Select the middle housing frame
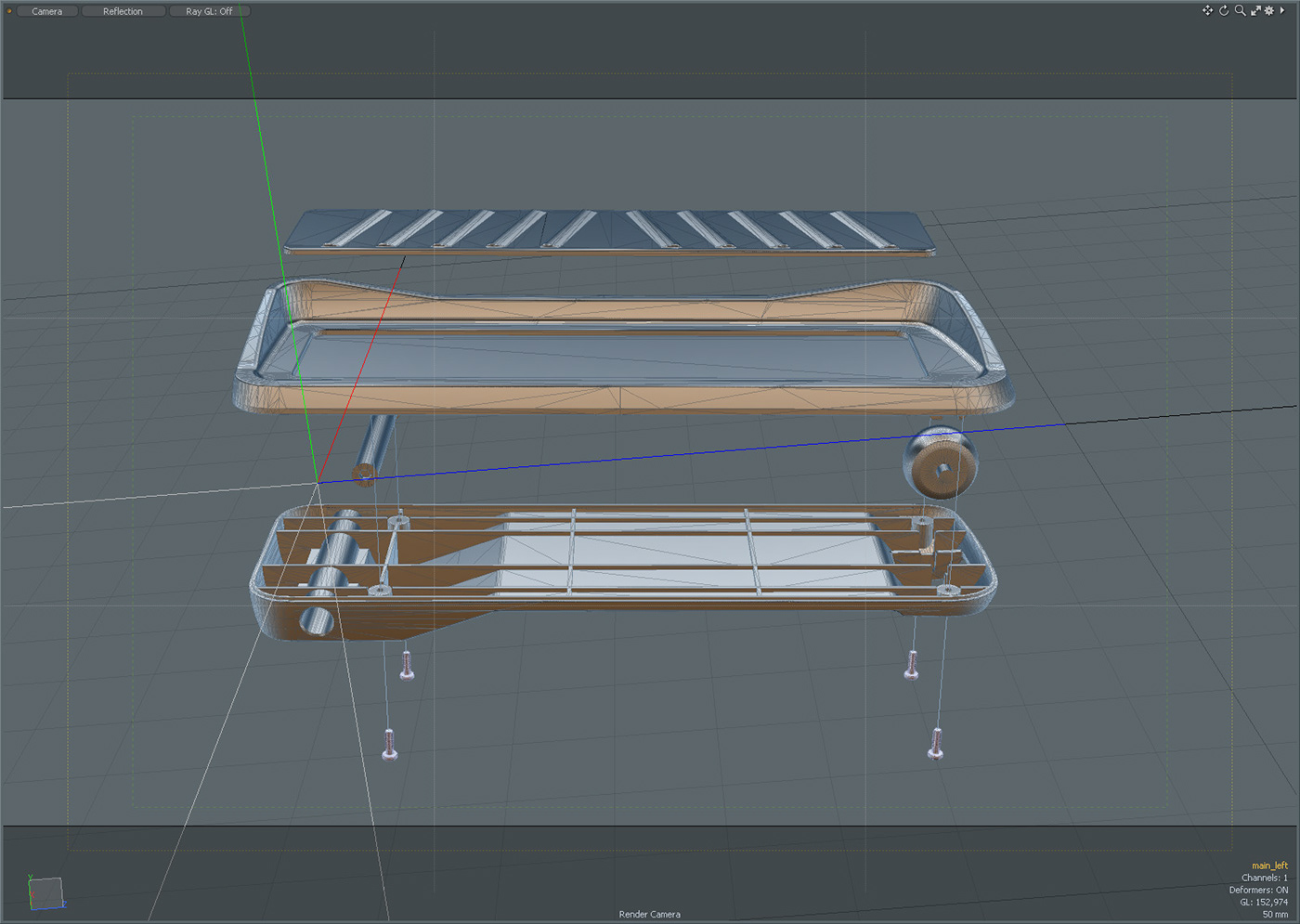Viewport: 1300px width, 924px height. [x=622, y=397]
